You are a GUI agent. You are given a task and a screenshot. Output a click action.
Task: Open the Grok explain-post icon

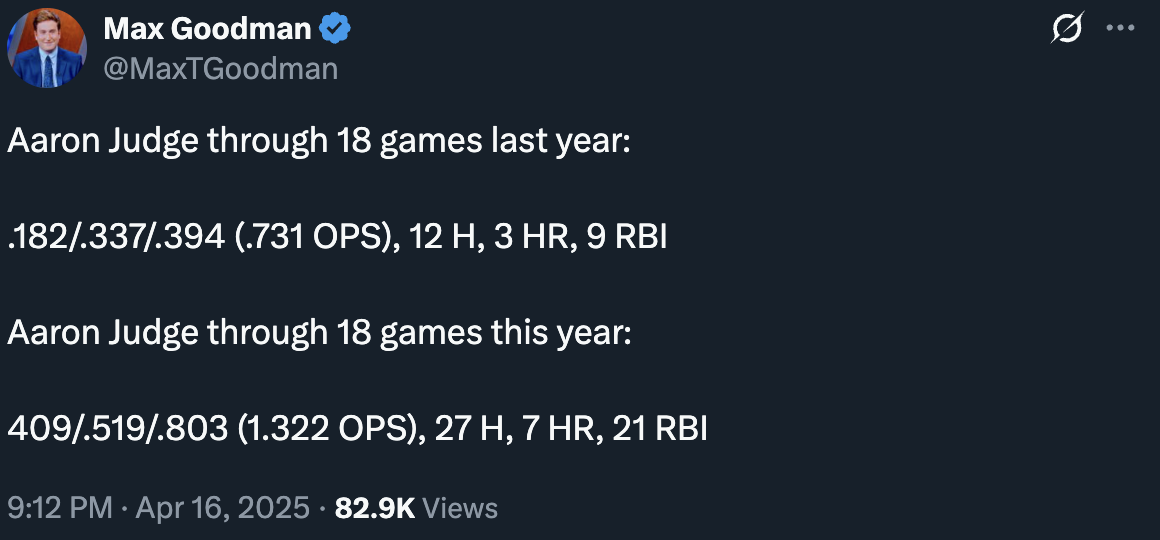coord(1068,29)
